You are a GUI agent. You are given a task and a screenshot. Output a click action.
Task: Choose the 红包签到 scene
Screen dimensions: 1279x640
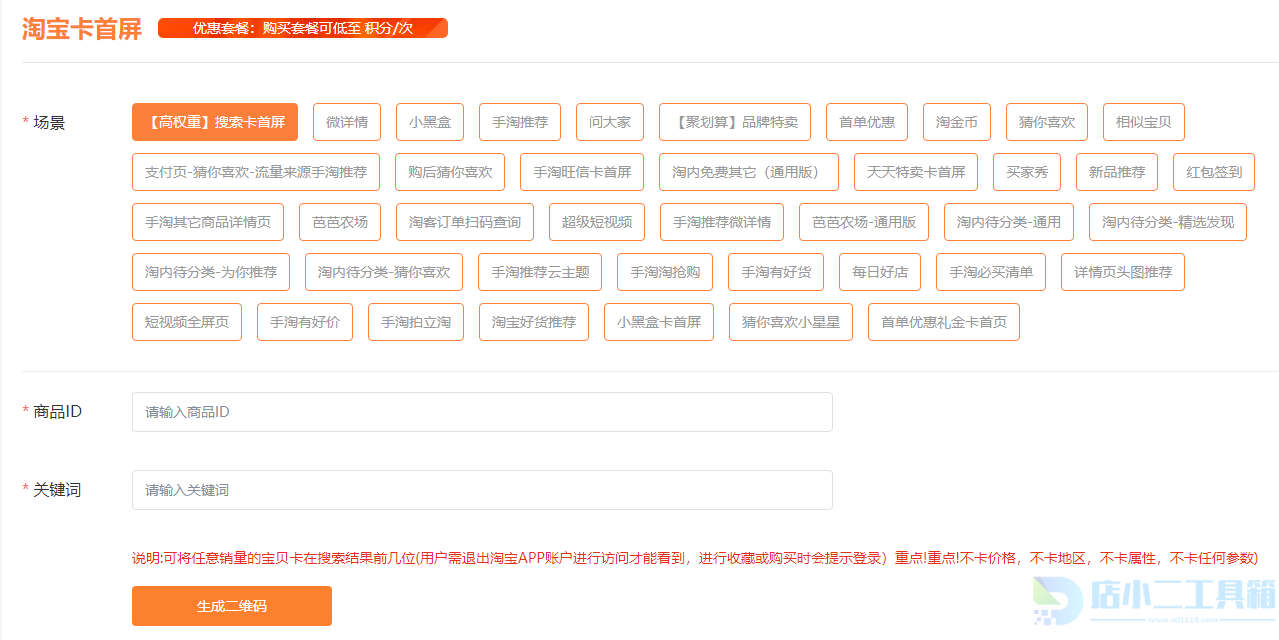click(x=1214, y=172)
